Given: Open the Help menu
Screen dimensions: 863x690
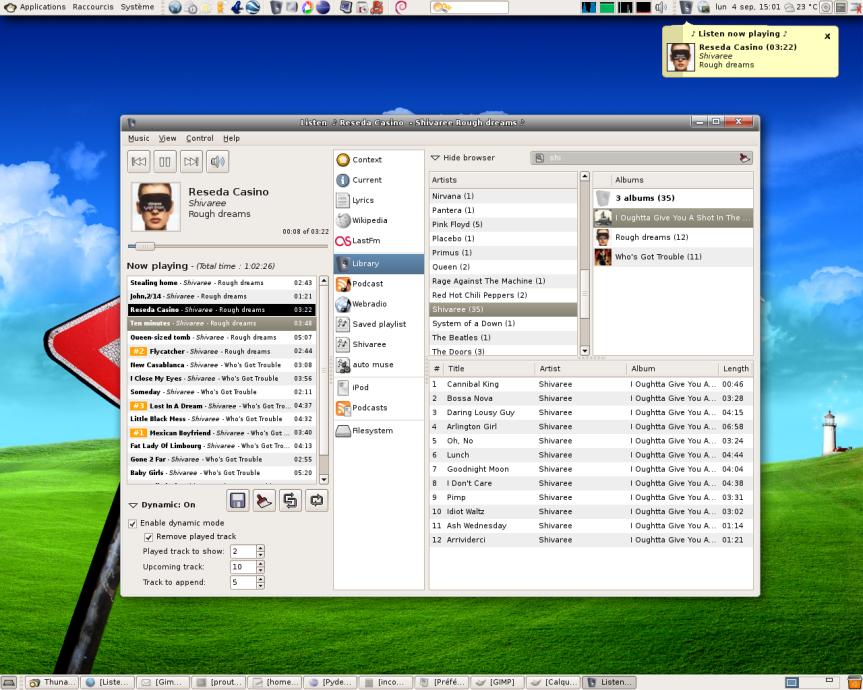Looking at the screenshot, I should pyautogui.click(x=231, y=139).
